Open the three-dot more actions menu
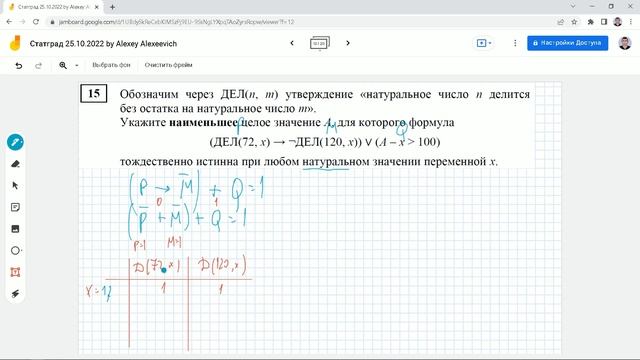Screen dimensions: 640x360 [x=515, y=43]
